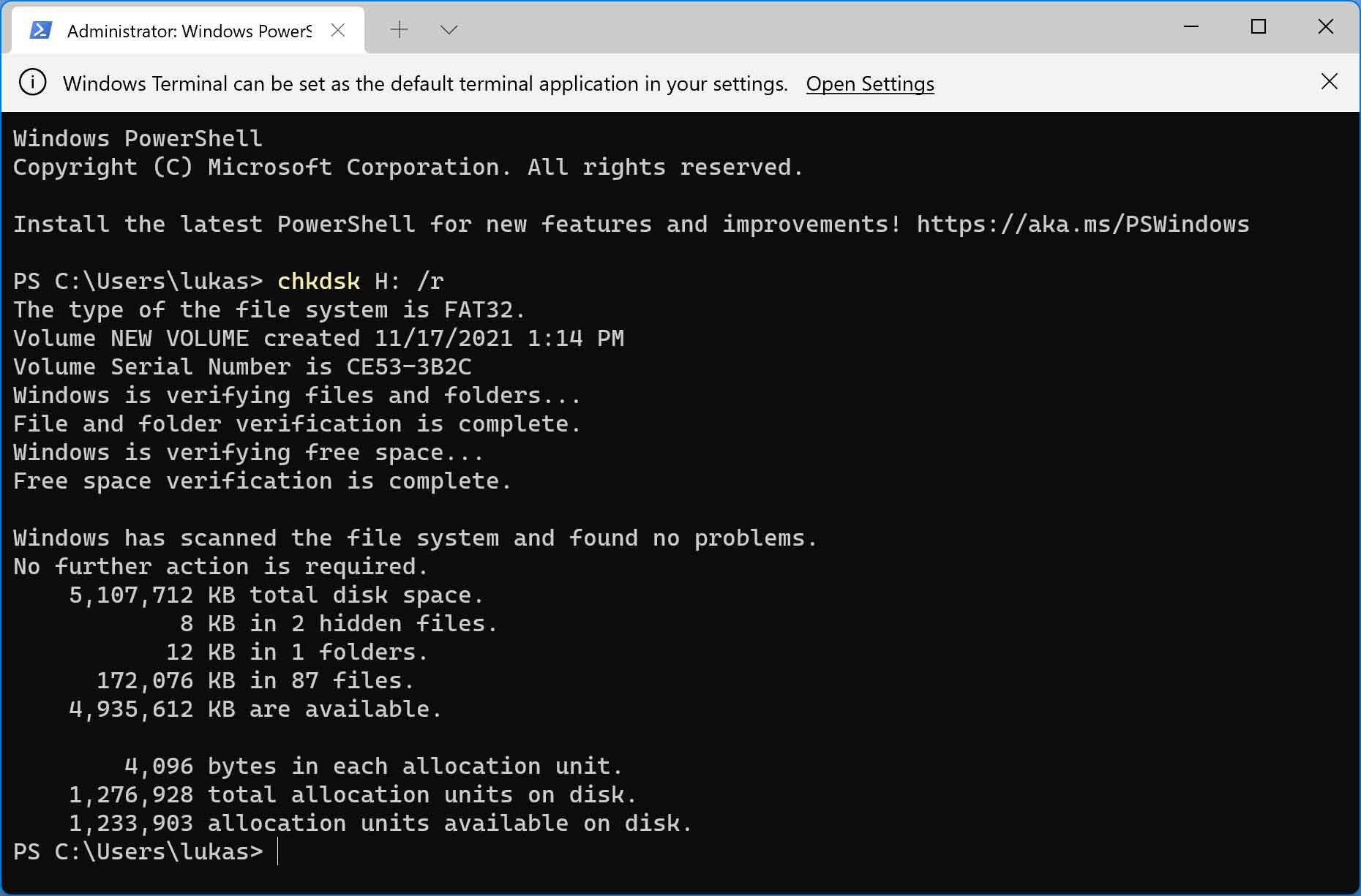Screen dimensions: 1361x896
Task: Click 'Windows is verifying free space...' line
Action: (x=249, y=452)
